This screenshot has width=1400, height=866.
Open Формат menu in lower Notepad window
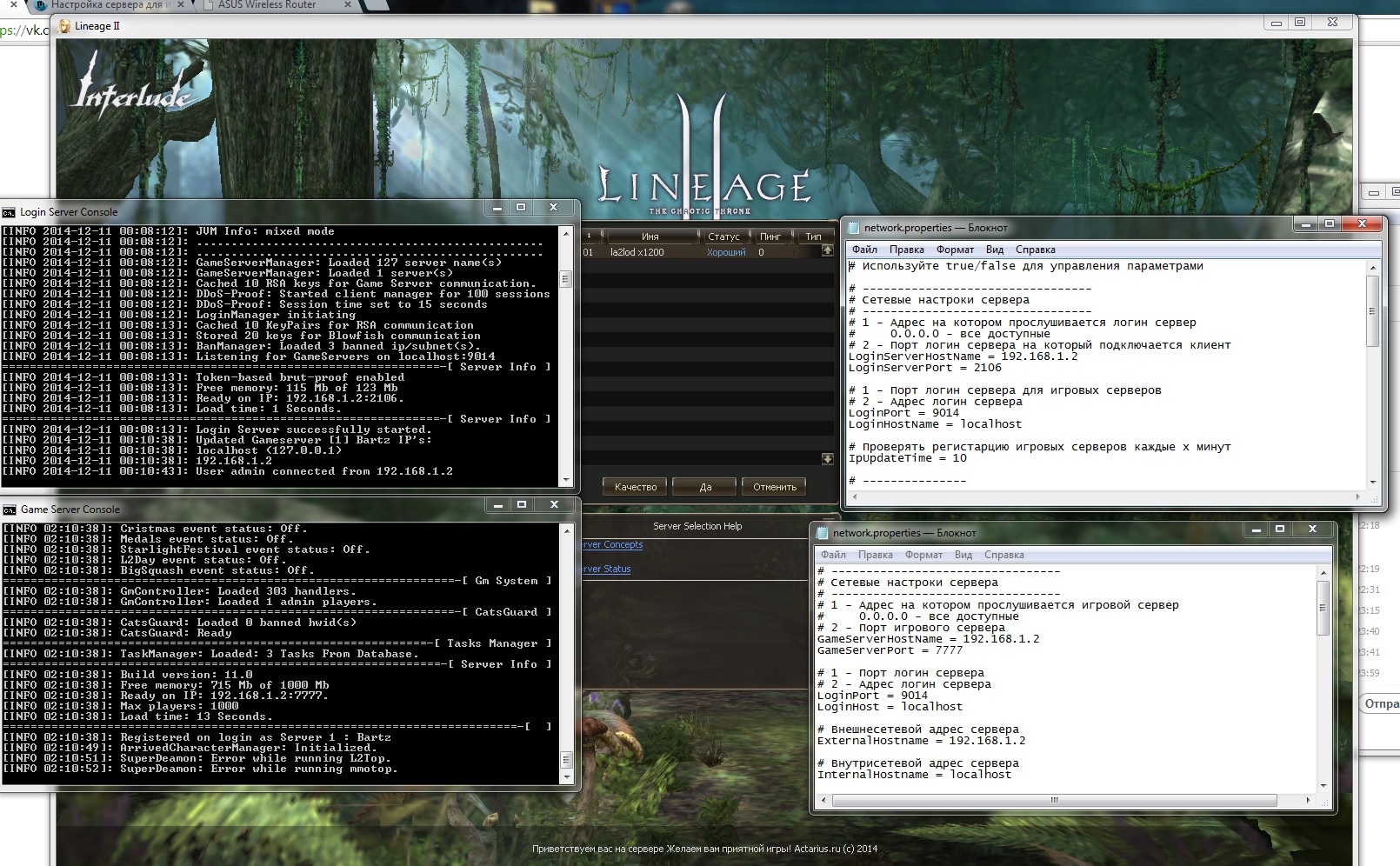point(923,555)
